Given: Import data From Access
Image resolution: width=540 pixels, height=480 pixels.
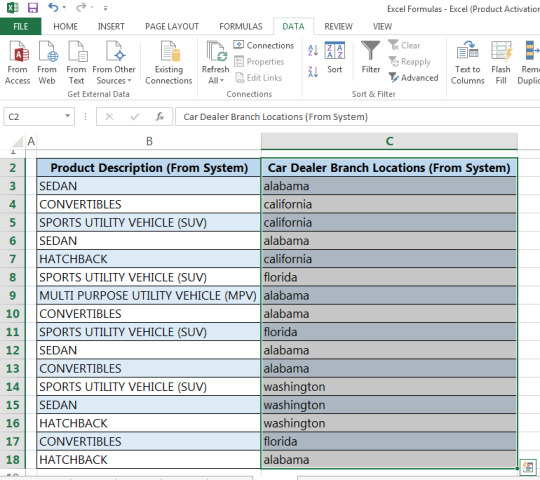Looking at the screenshot, I should 18,62.
